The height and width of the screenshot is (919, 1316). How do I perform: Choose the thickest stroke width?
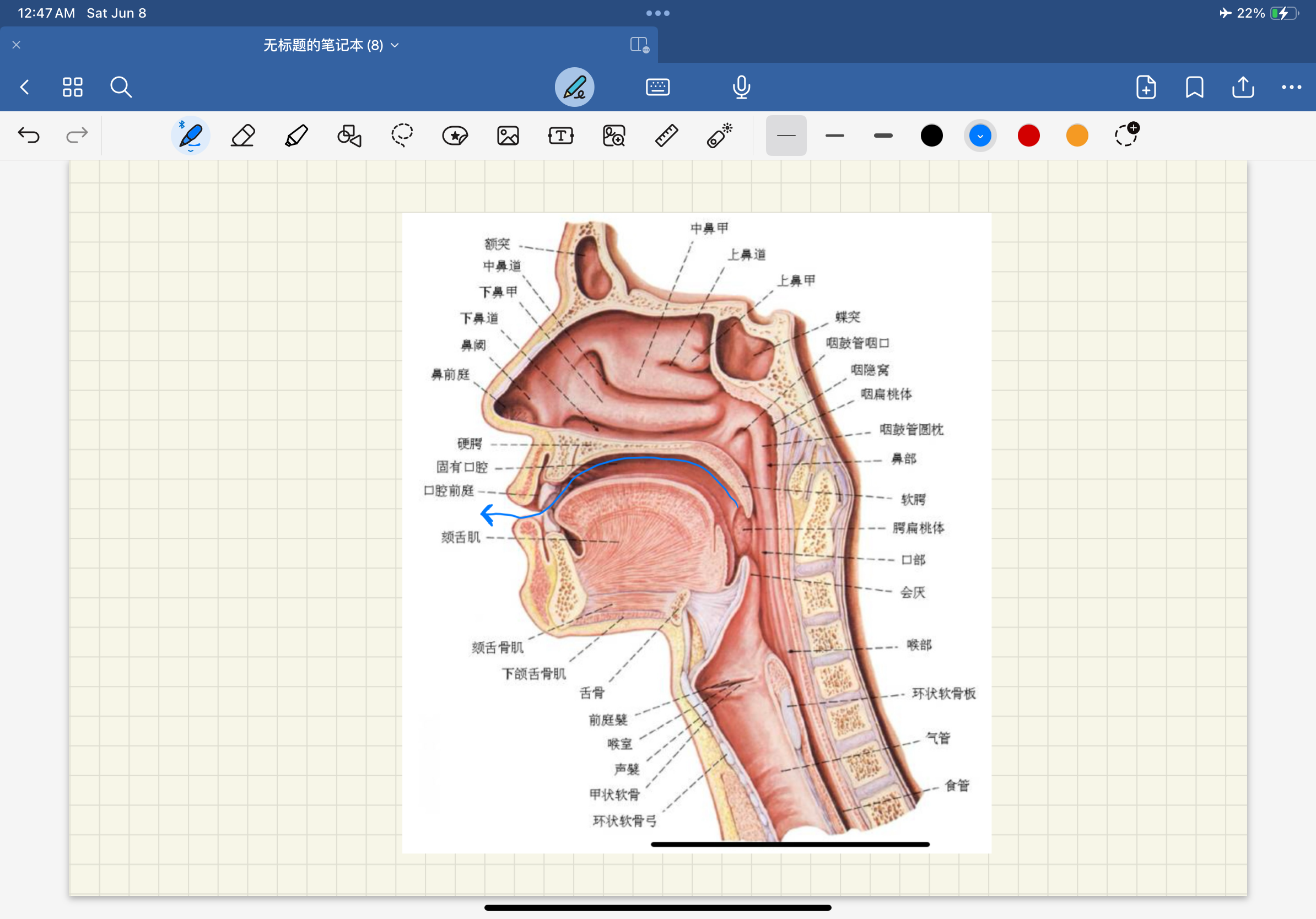pos(883,136)
